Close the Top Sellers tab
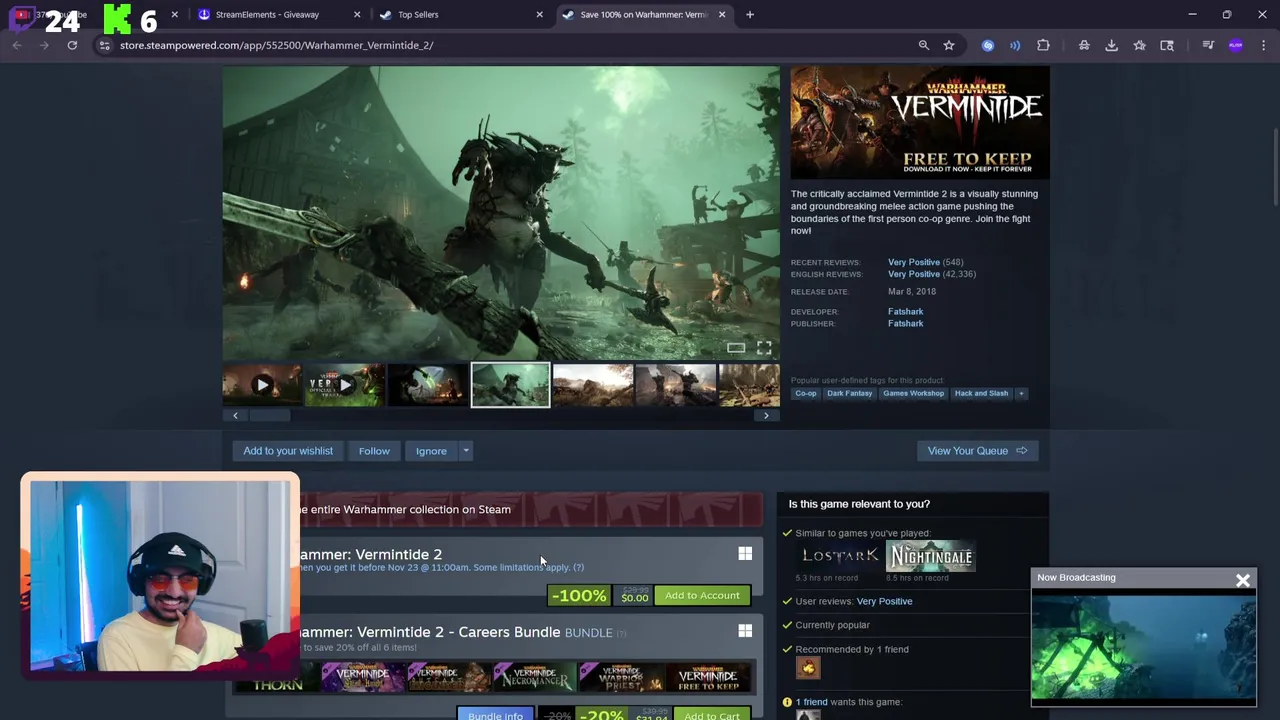 (539, 14)
